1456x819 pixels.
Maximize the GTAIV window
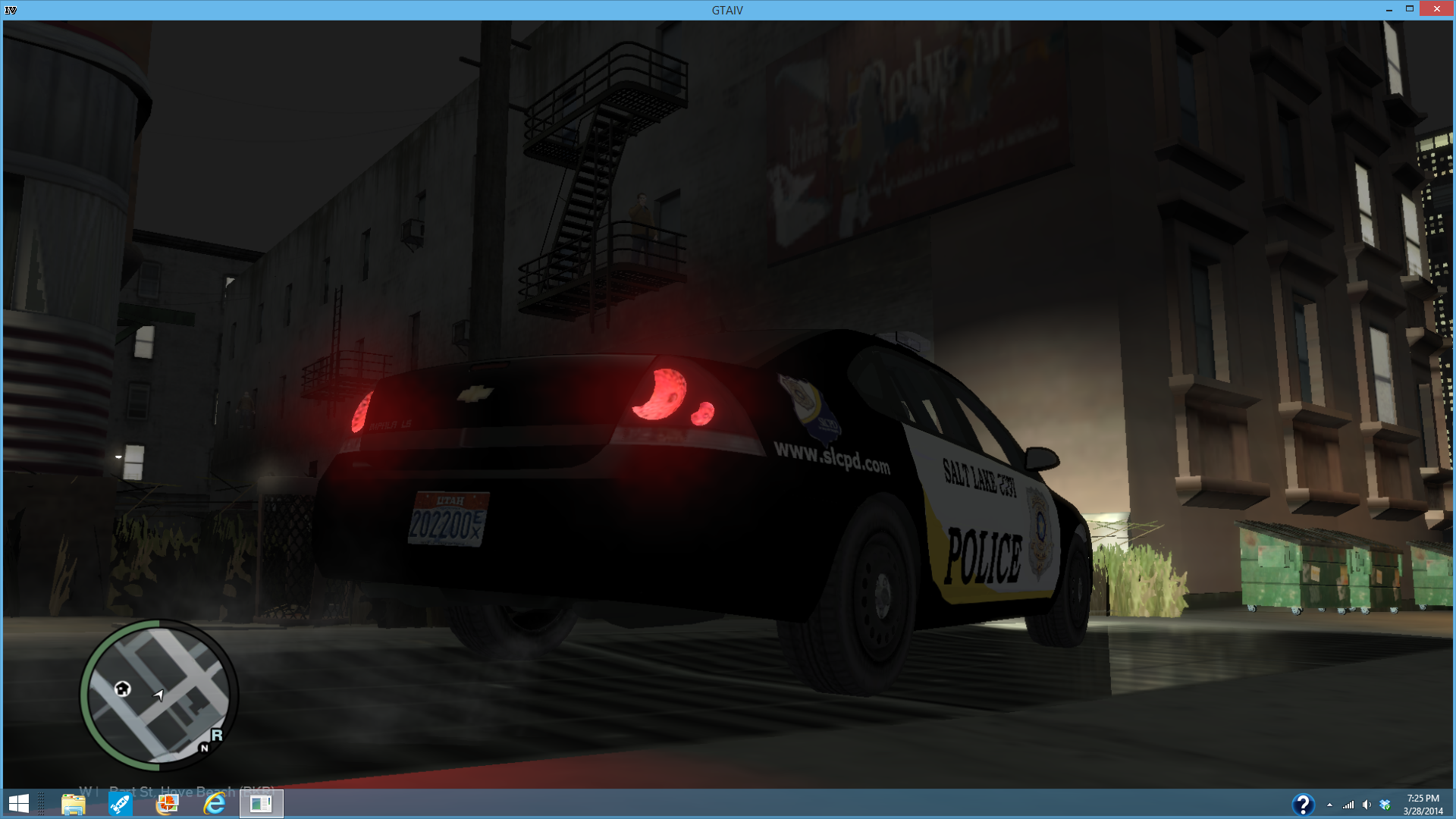tap(1410, 9)
